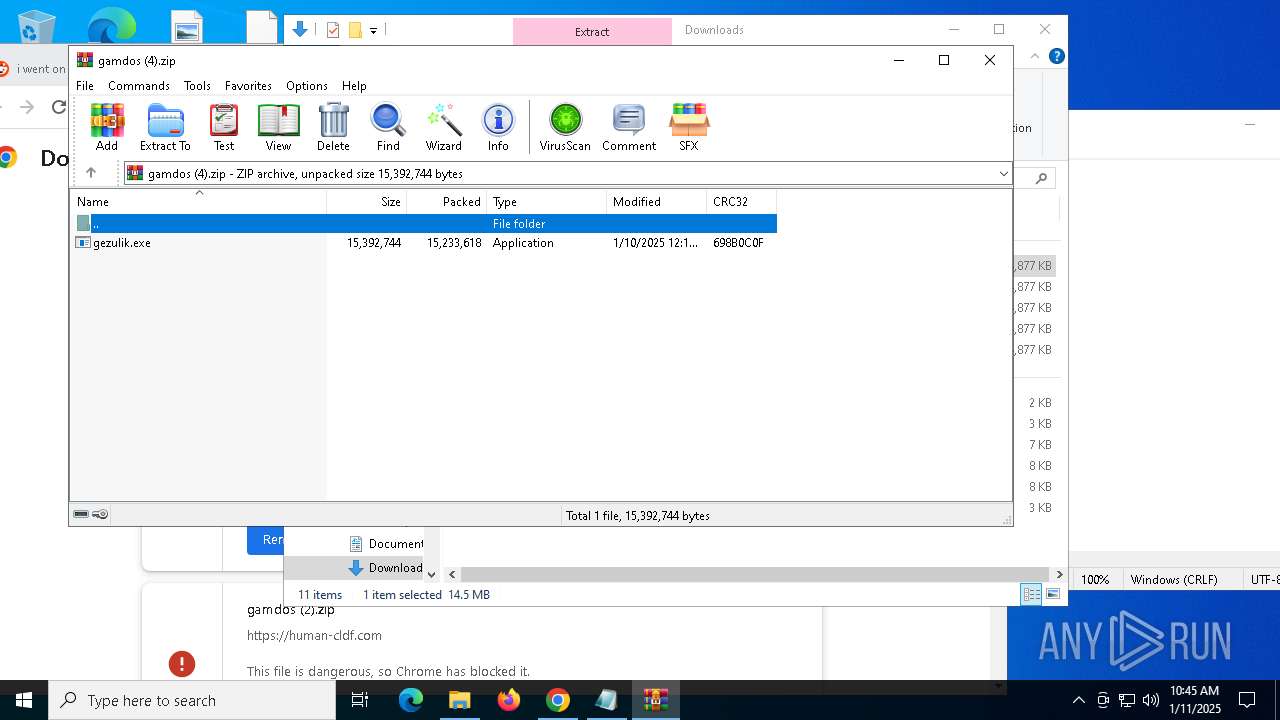1280x720 pixels.
Task: Switch to WinRAR on the taskbar
Action: coord(656,700)
